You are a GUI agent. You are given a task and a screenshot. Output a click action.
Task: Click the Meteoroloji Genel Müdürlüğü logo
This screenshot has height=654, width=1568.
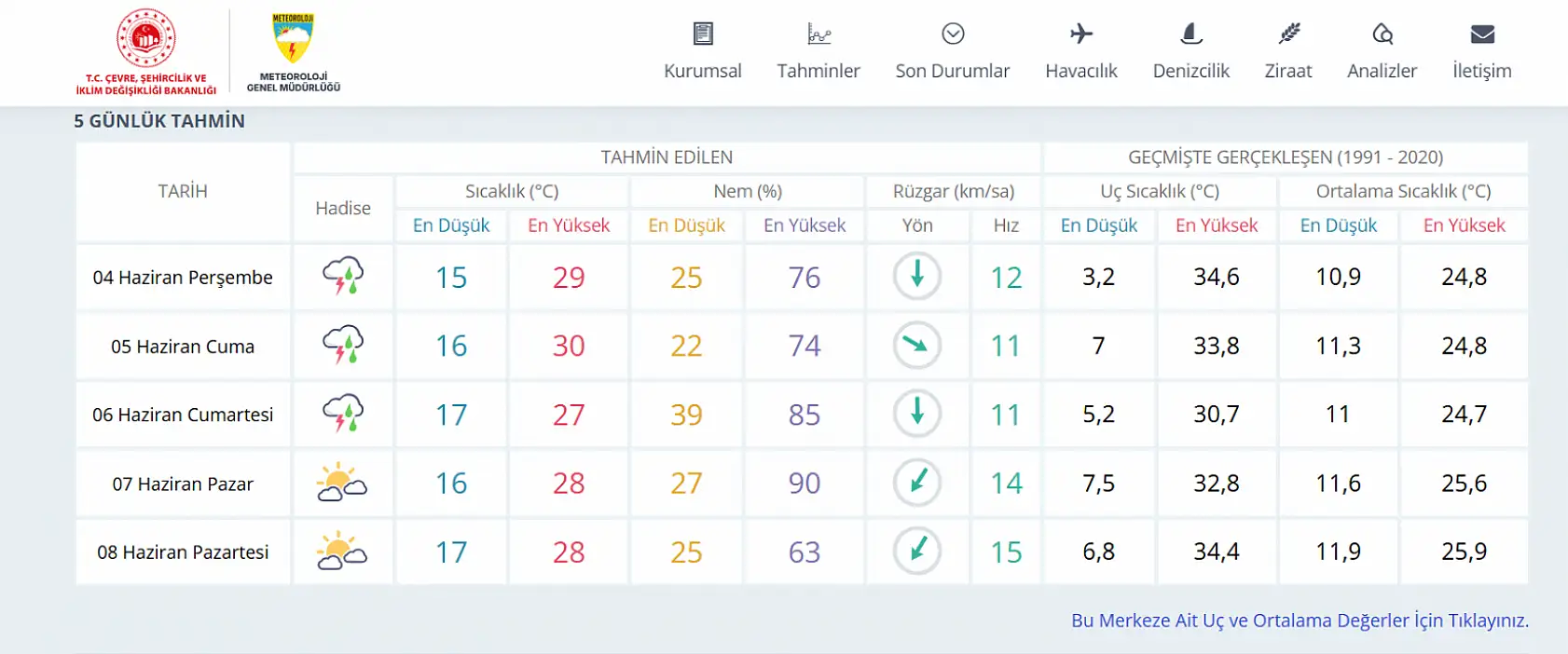click(x=294, y=52)
